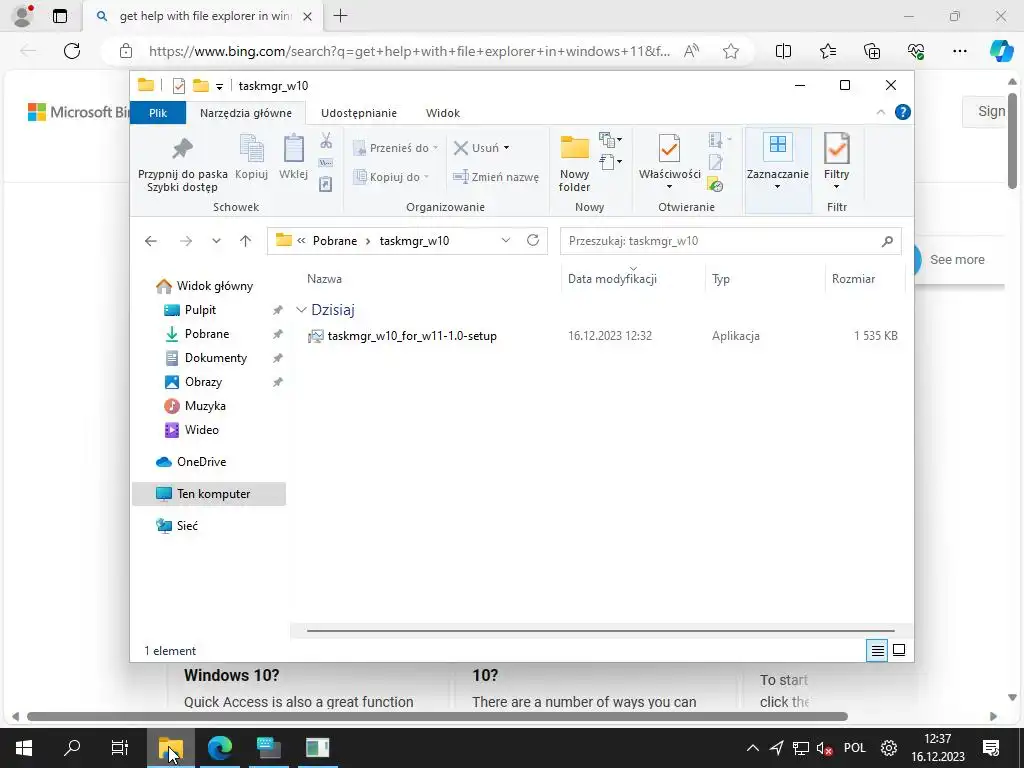1024x768 pixels.
Task: Click the scissors cut icon
Action: coord(326,140)
